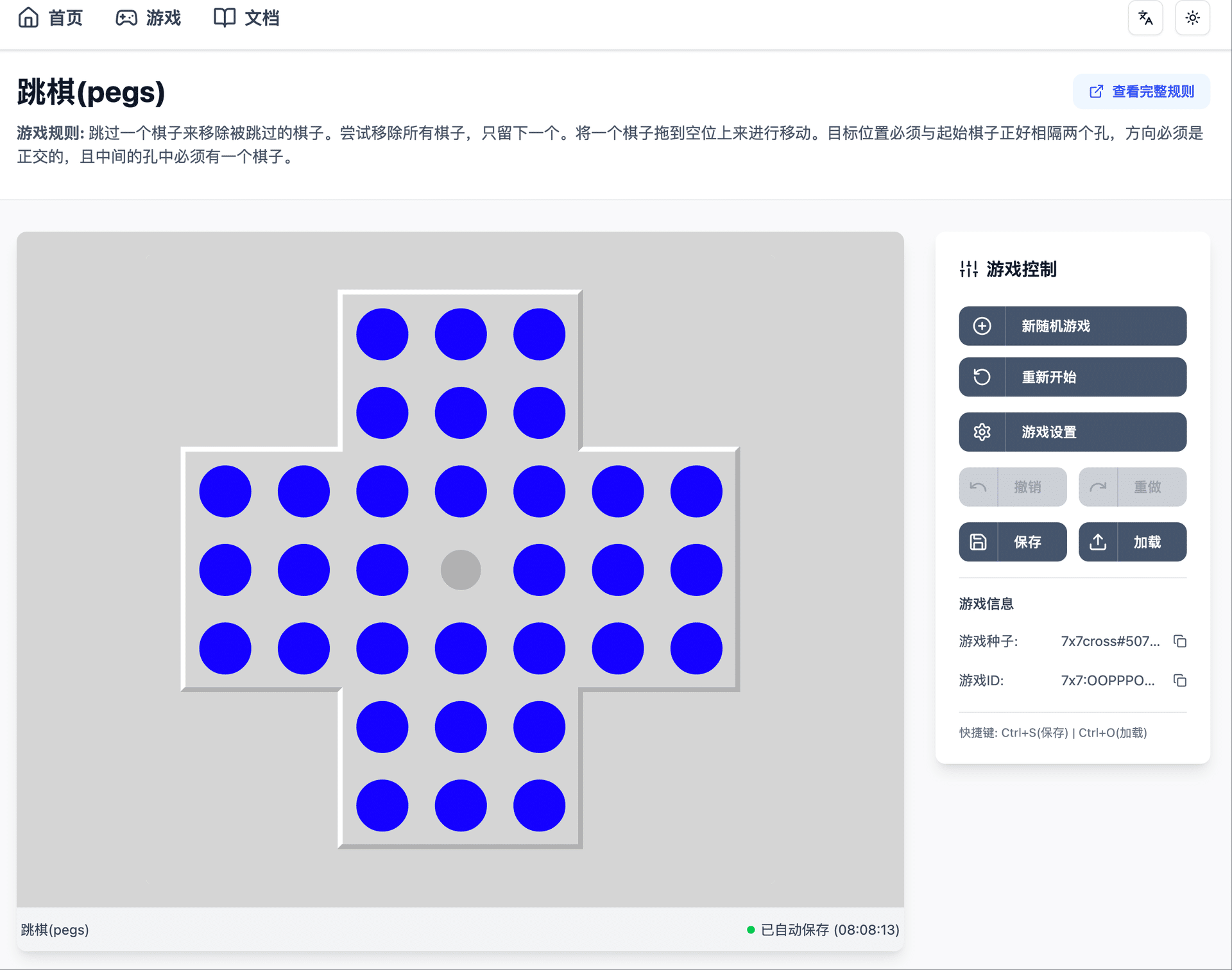The height and width of the screenshot is (970, 1232).
Task: Click the home icon in the navigation bar
Action: pos(28,17)
